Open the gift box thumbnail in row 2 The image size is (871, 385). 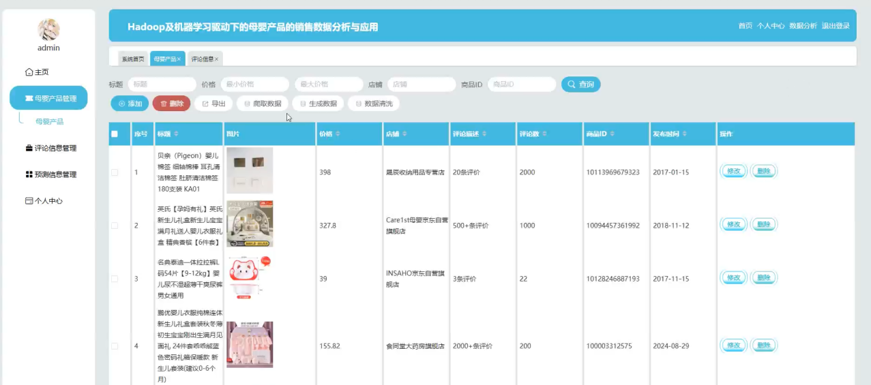[x=249, y=224]
